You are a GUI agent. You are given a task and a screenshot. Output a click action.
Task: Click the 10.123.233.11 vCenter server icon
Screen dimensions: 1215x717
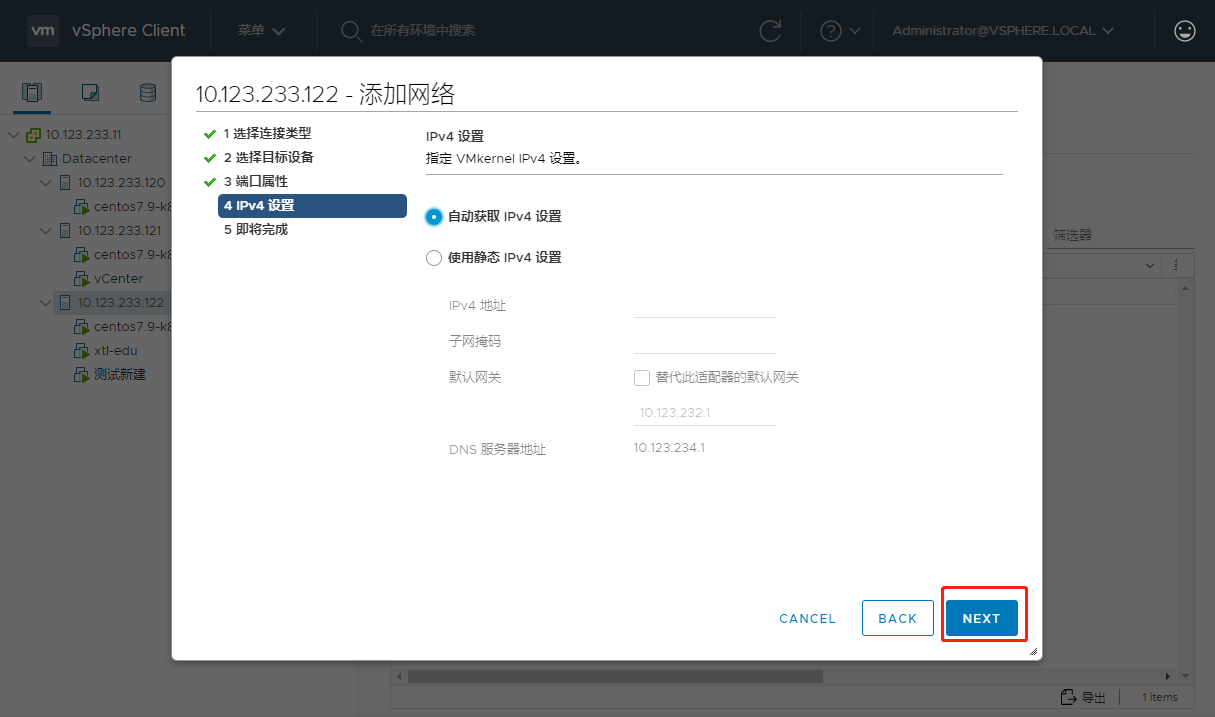pyautogui.click(x=33, y=135)
